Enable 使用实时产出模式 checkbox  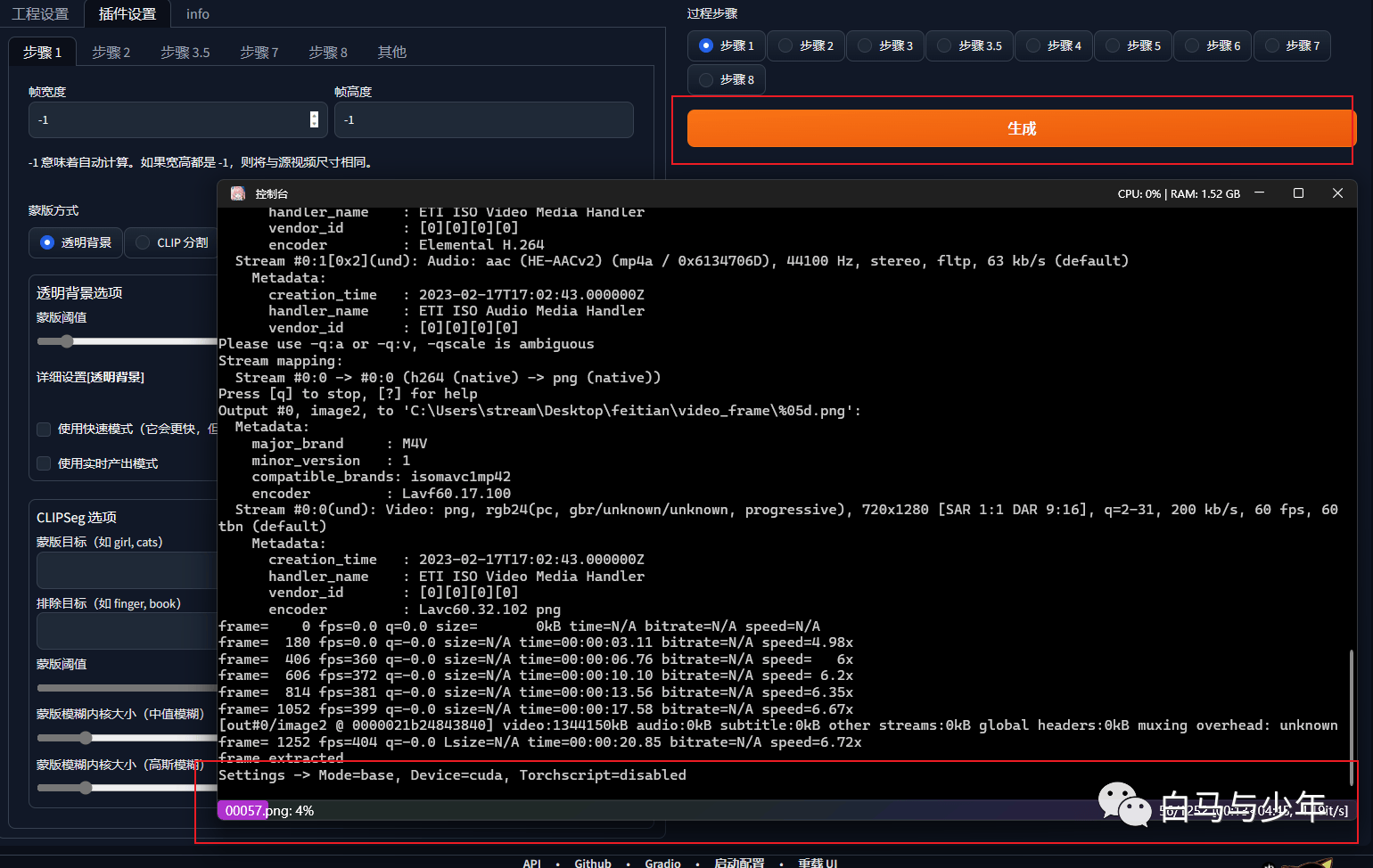tap(43, 463)
